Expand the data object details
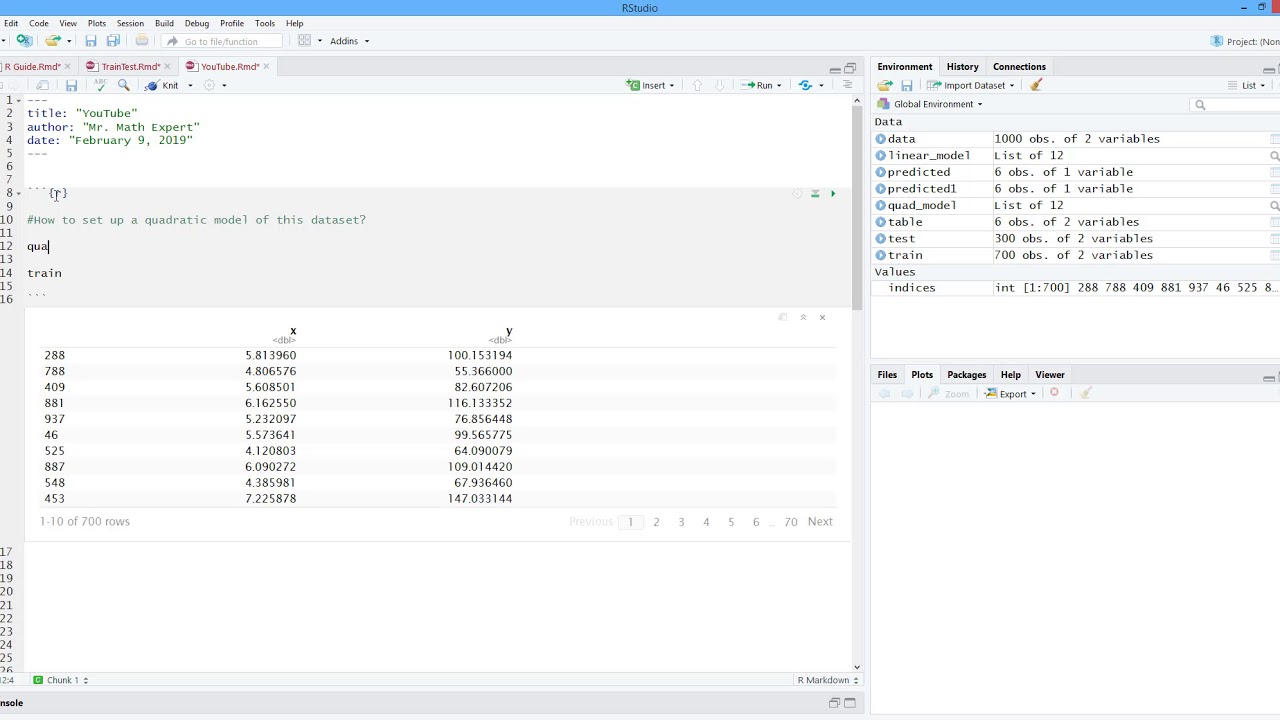The image size is (1280, 720). (x=881, y=139)
